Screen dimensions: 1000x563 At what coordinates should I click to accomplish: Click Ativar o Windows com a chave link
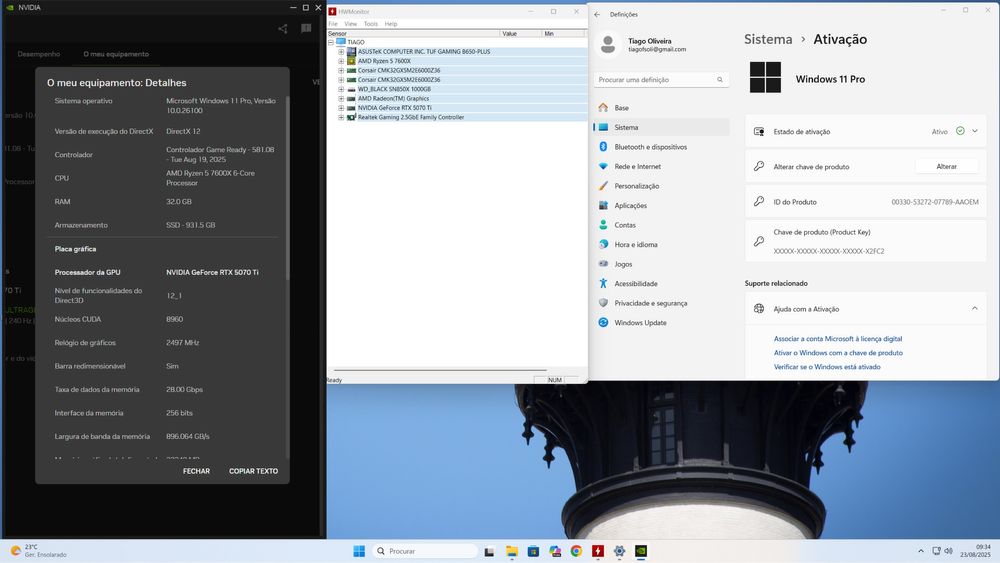pos(838,353)
